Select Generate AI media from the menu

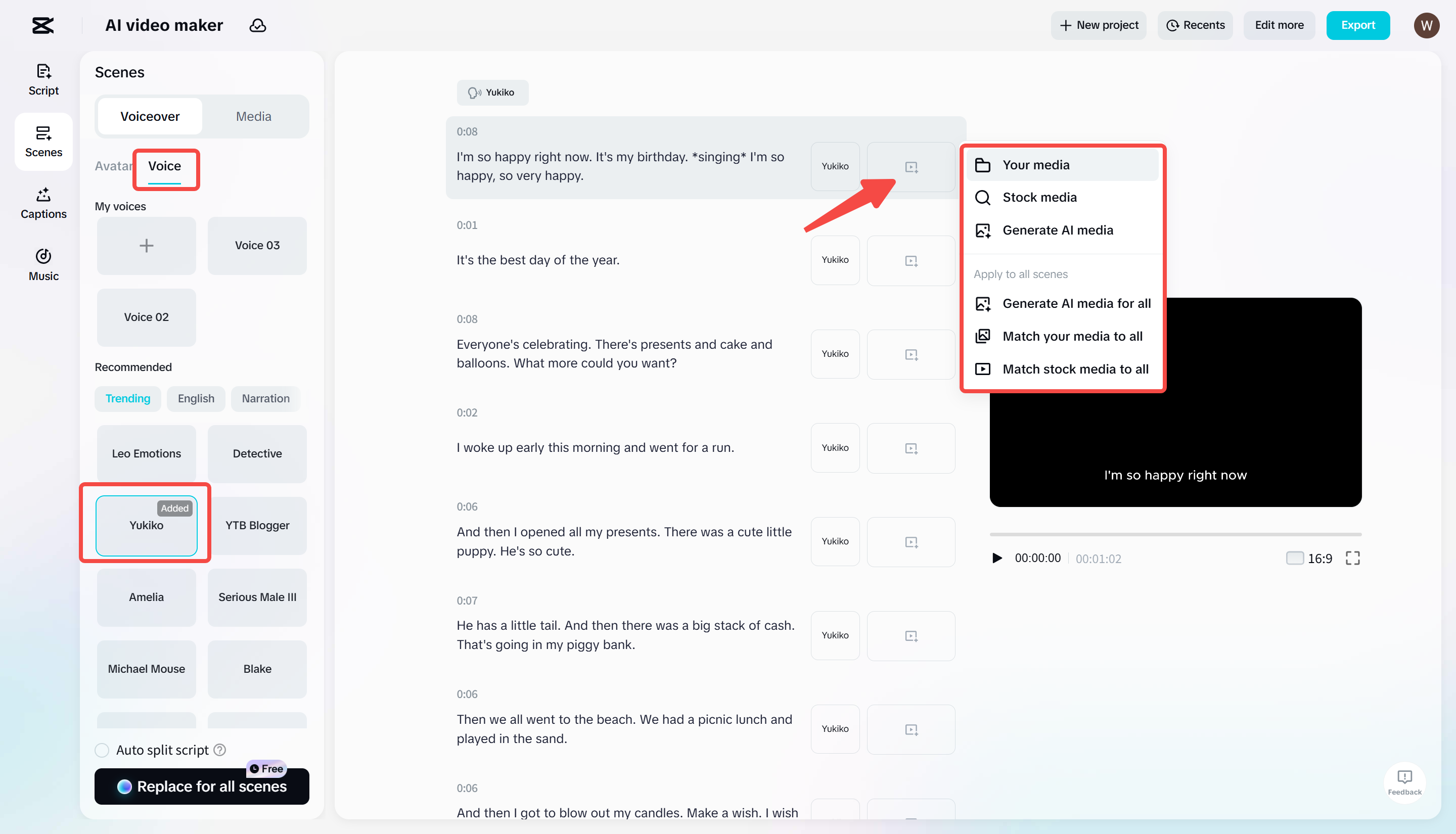(x=1058, y=229)
